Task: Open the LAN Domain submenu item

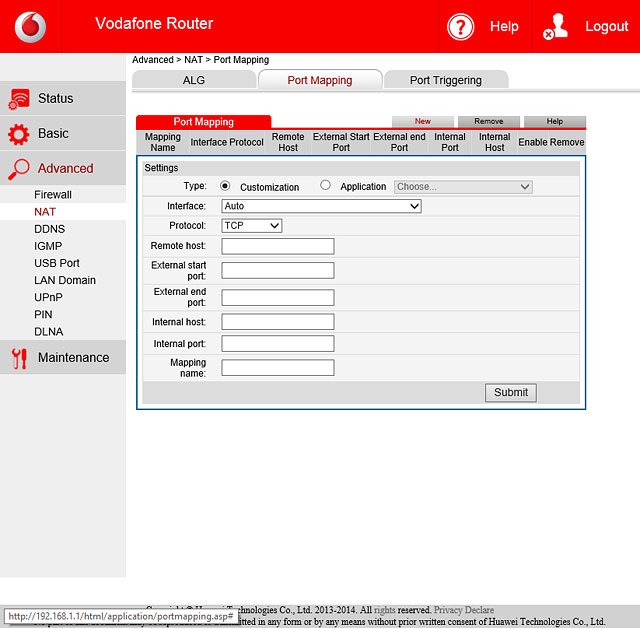Action: (65, 280)
